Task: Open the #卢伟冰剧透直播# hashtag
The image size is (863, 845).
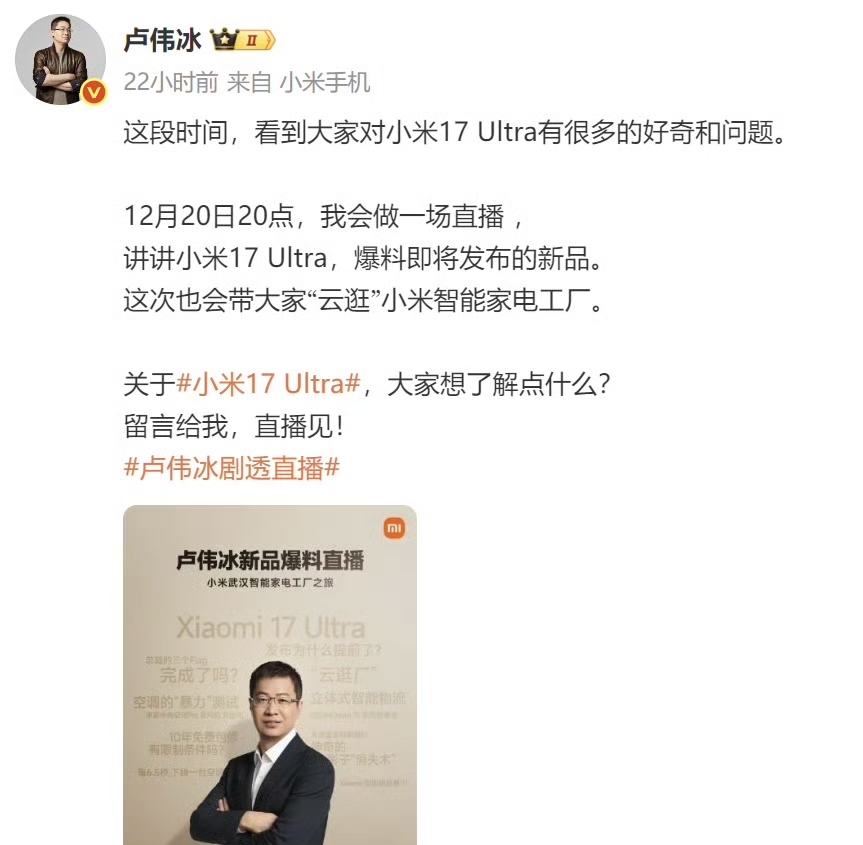Action: pyautogui.click(x=232, y=468)
